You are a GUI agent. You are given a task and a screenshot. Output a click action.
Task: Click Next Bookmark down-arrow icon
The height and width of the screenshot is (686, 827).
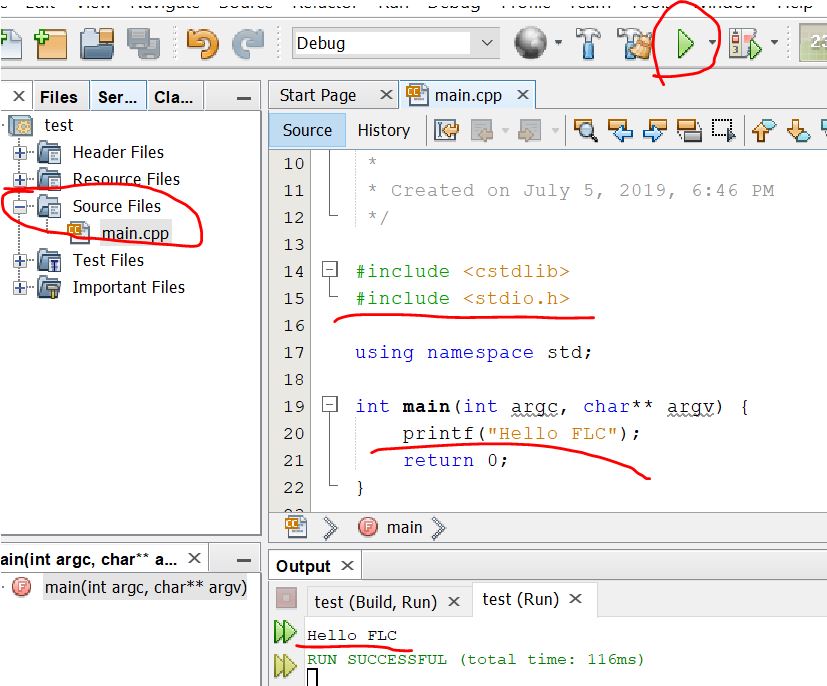[798, 130]
